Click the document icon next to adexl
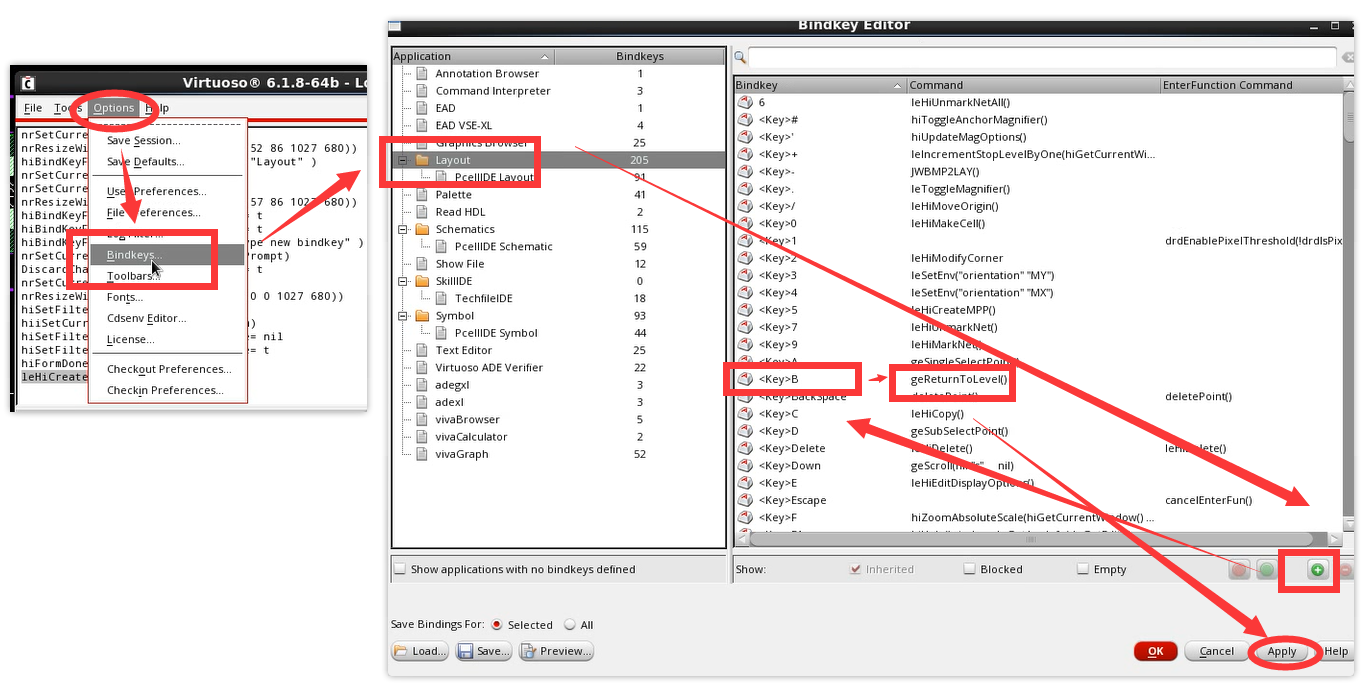The width and height of the screenshot is (1366, 683). (x=421, y=402)
